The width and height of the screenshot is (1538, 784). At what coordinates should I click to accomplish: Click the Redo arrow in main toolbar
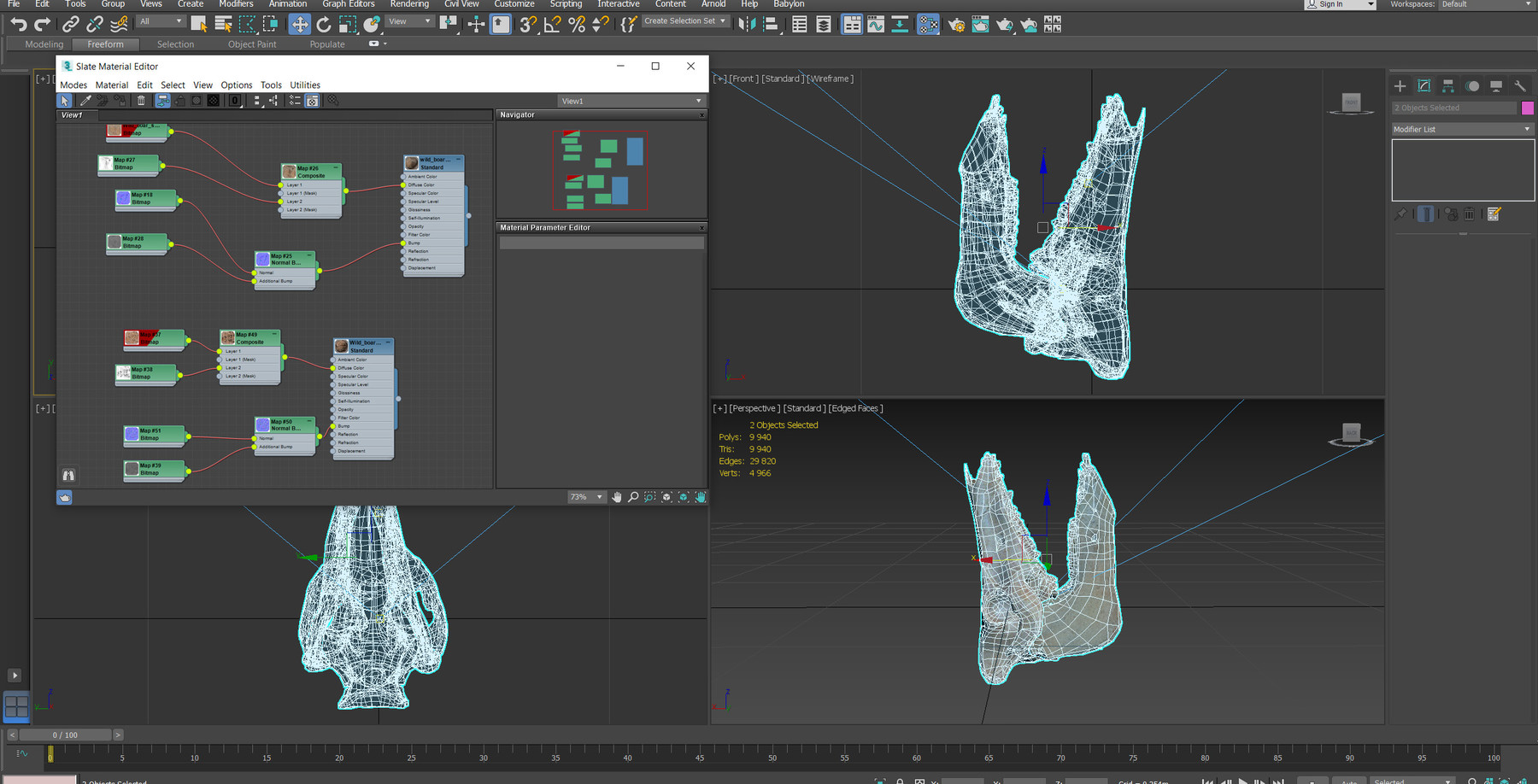click(x=42, y=25)
